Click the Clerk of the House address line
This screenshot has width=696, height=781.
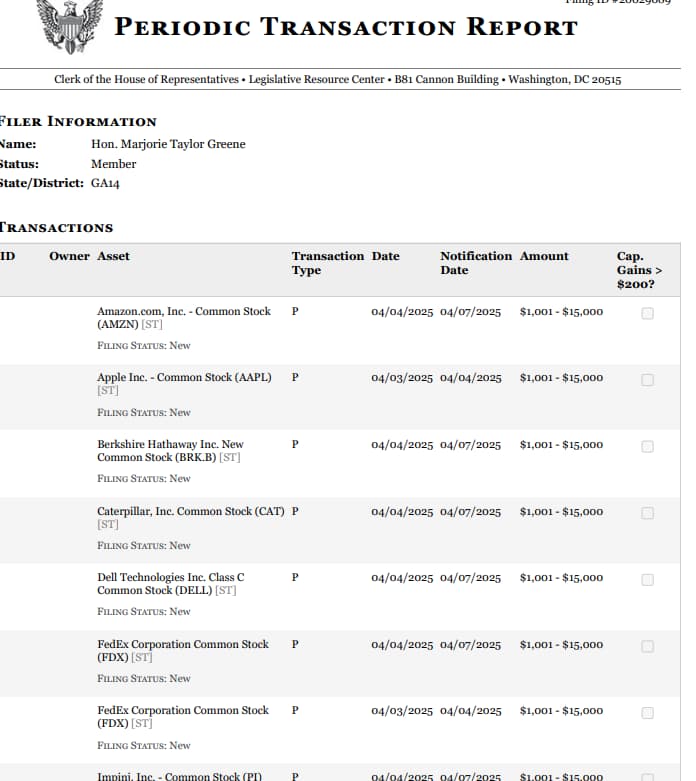(x=337, y=80)
